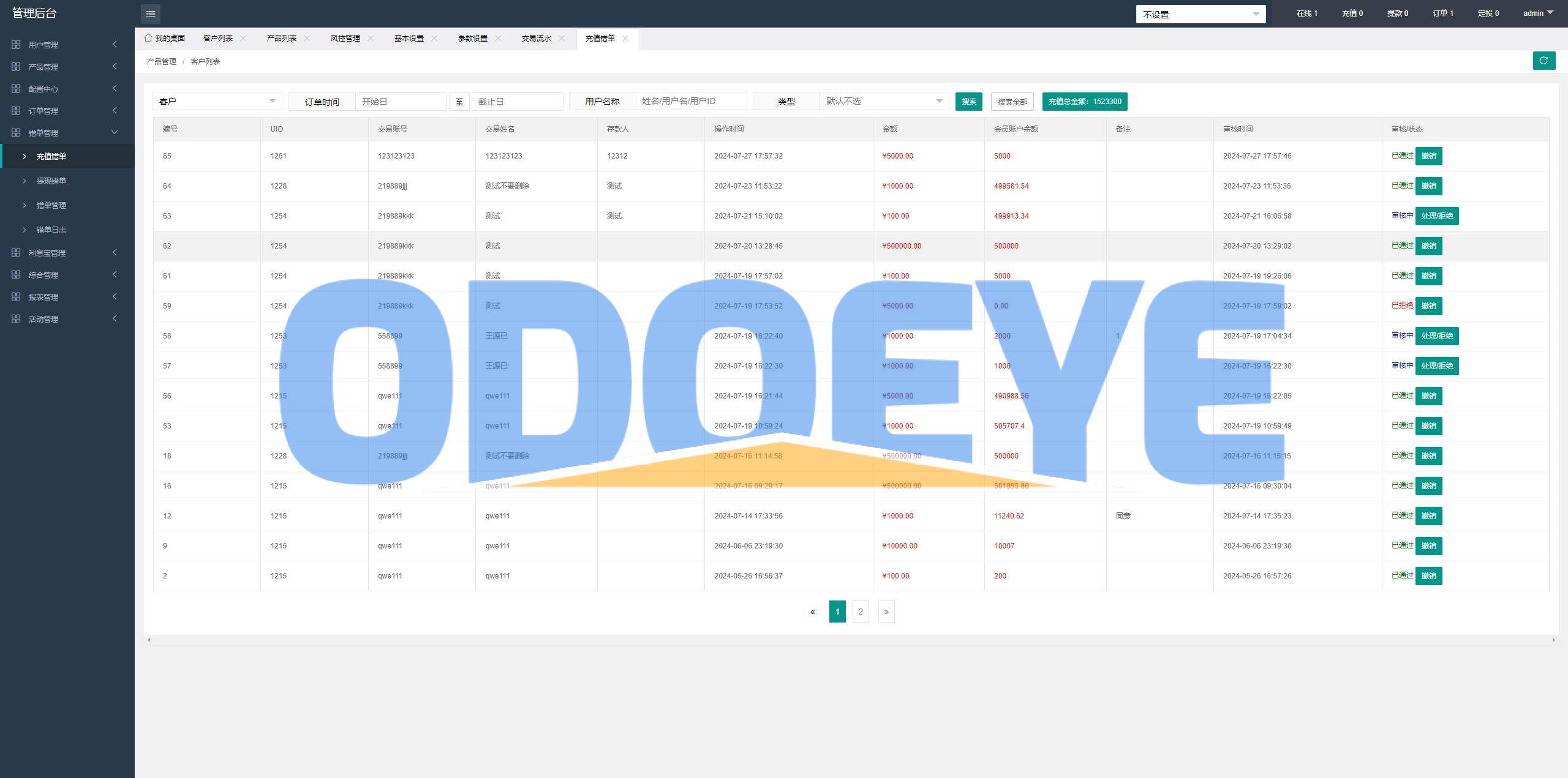Expand the 综合管理 sidebar menu
1568x778 pixels.
(115, 274)
